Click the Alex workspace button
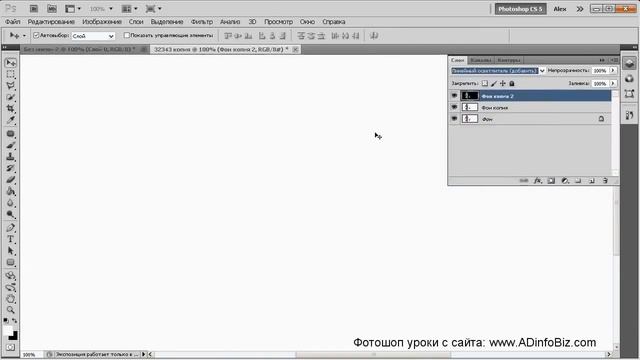The image size is (640, 360). point(560,9)
